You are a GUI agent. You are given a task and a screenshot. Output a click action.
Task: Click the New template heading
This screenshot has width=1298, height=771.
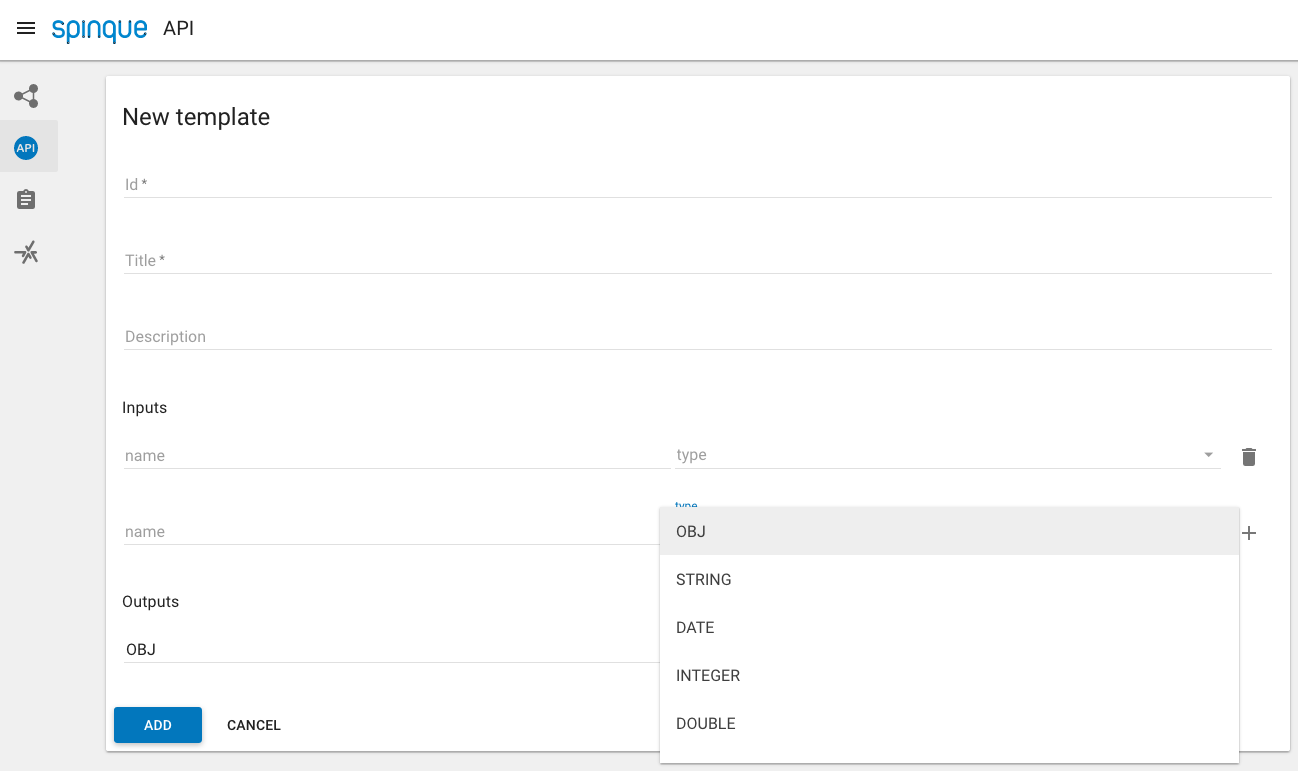click(196, 117)
